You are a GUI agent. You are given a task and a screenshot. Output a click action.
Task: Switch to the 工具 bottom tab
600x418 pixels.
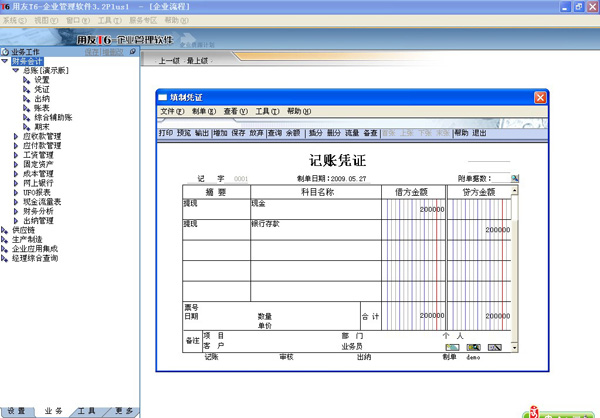coord(86,411)
